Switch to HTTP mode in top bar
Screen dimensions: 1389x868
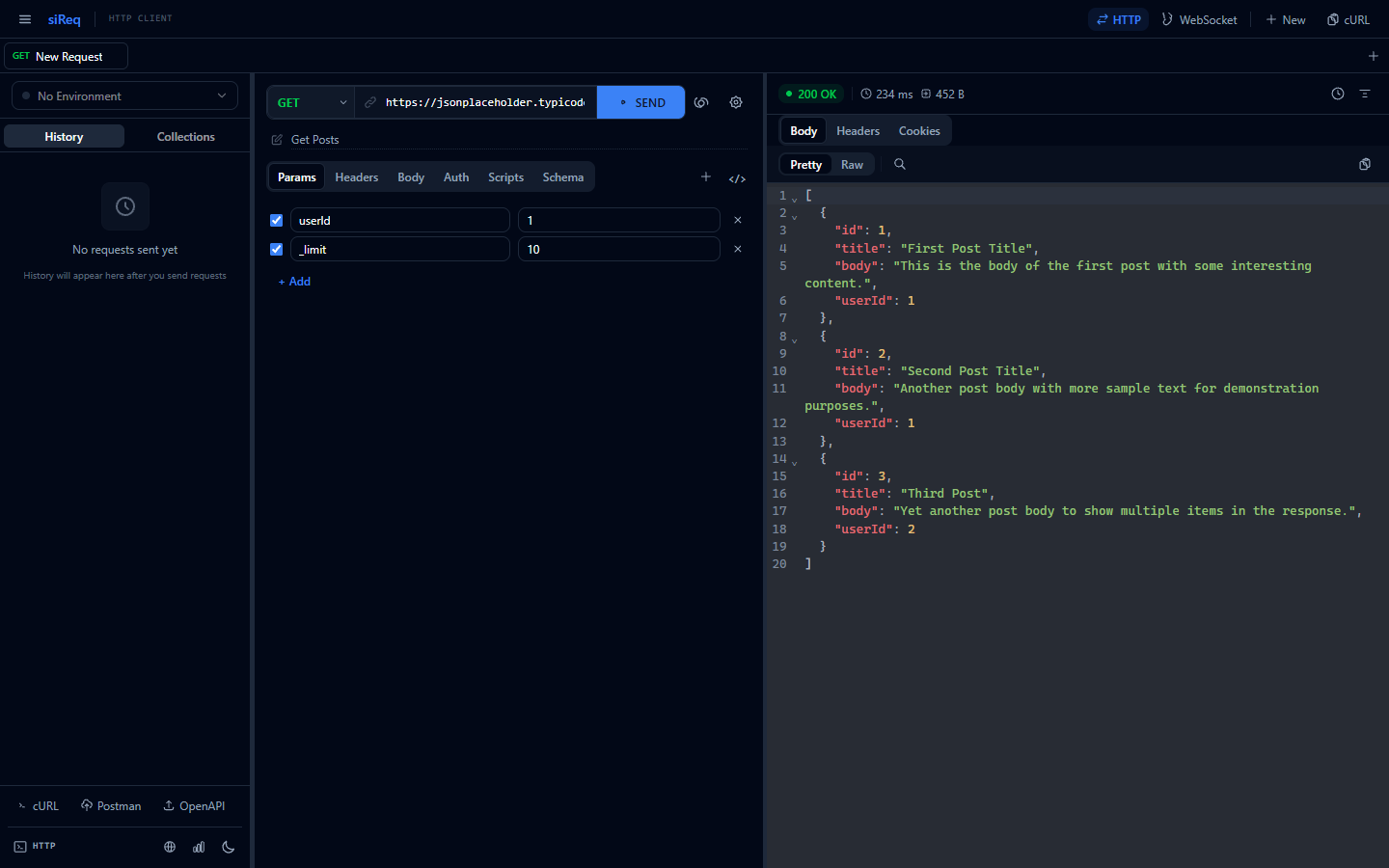tap(1119, 19)
